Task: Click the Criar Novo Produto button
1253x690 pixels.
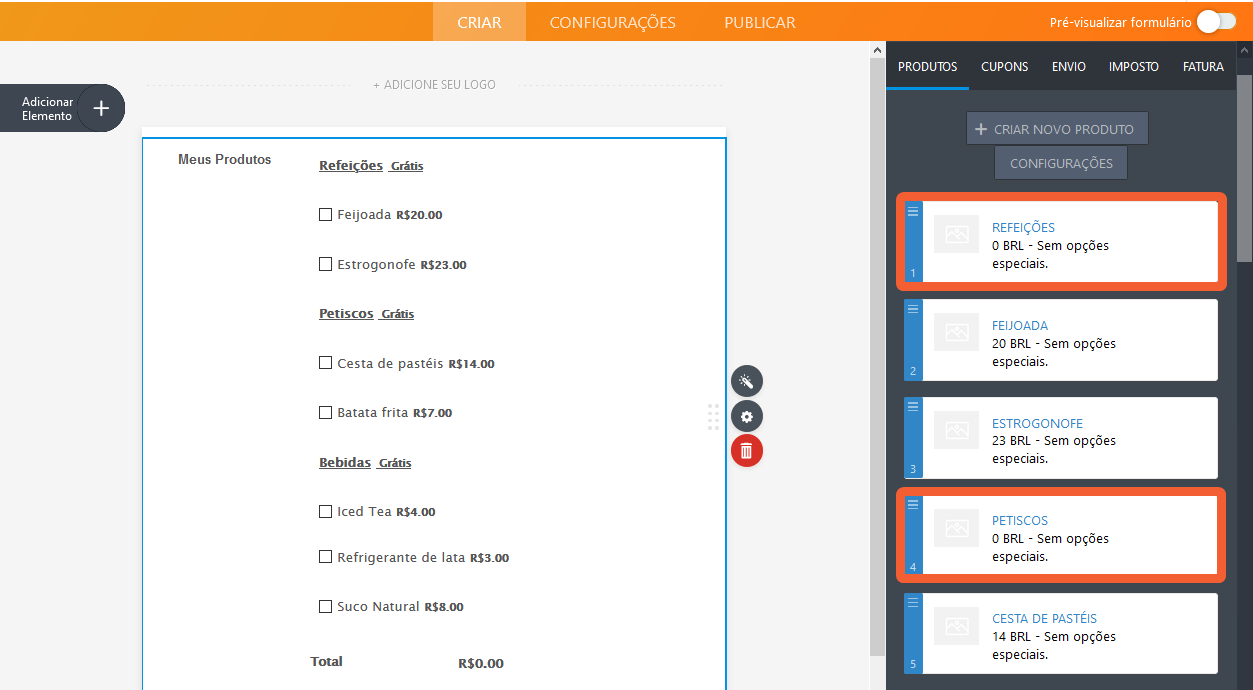Action: point(1056,129)
